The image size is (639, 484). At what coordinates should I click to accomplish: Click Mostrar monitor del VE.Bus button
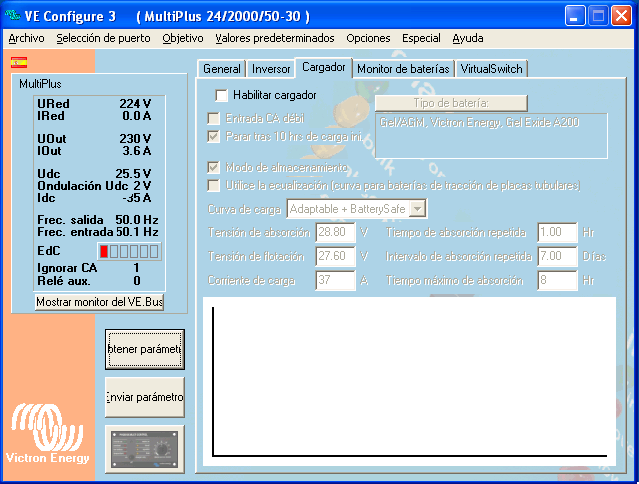pyautogui.click(x=99, y=302)
